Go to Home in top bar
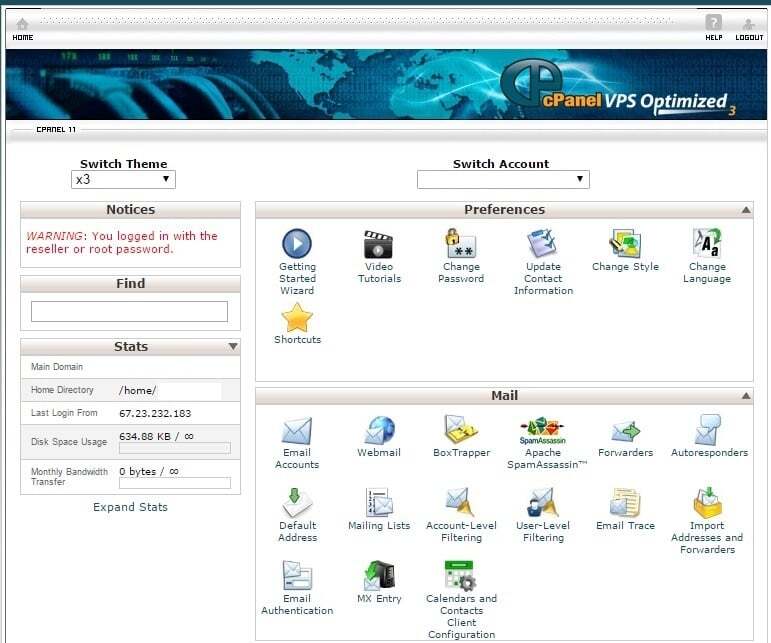This screenshot has height=643, width=771. [23, 29]
